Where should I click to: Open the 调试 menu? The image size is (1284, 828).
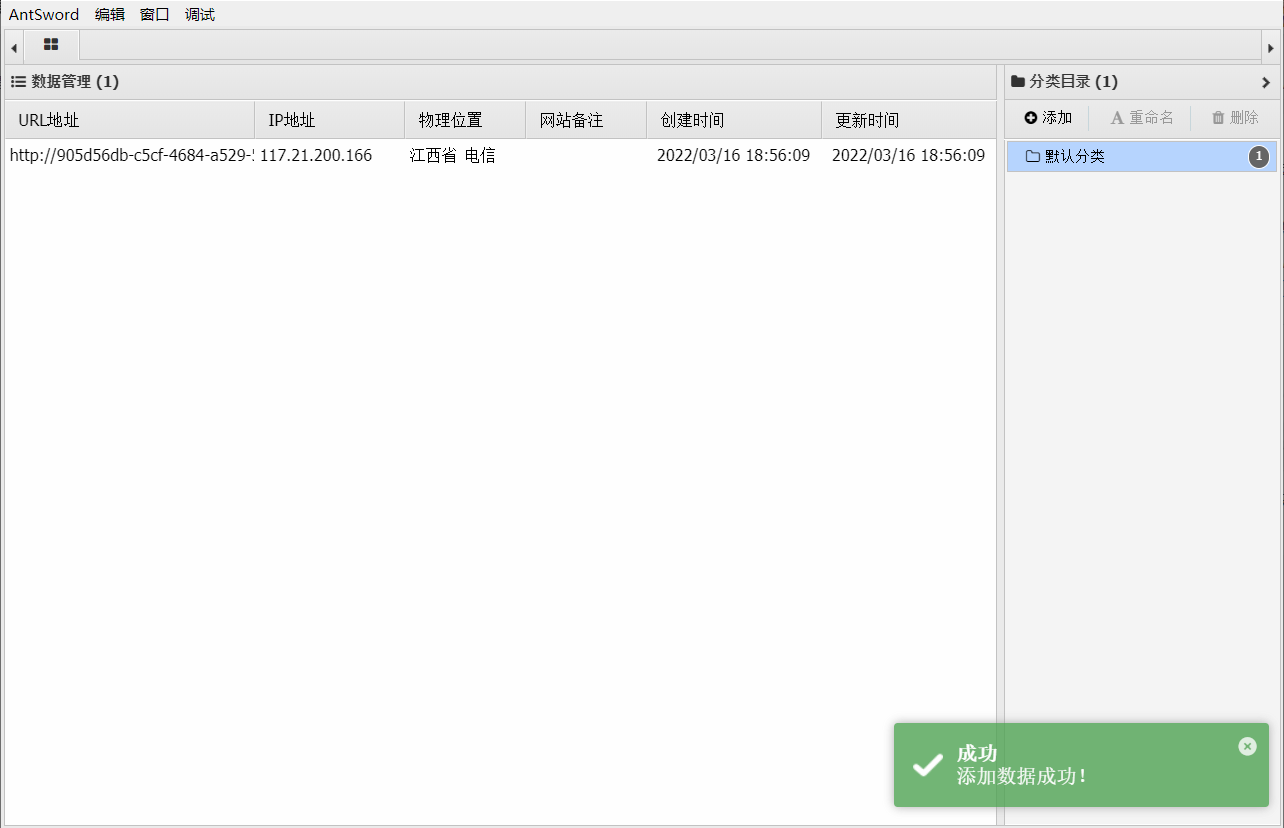[x=198, y=14]
